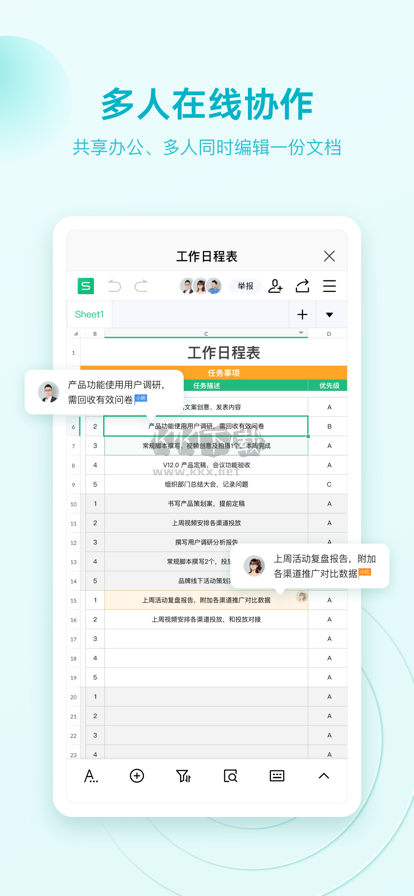Switch to the Sheet1 tab
Image resolution: width=414 pixels, height=896 pixels.
pyautogui.click(x=89, y=314)
